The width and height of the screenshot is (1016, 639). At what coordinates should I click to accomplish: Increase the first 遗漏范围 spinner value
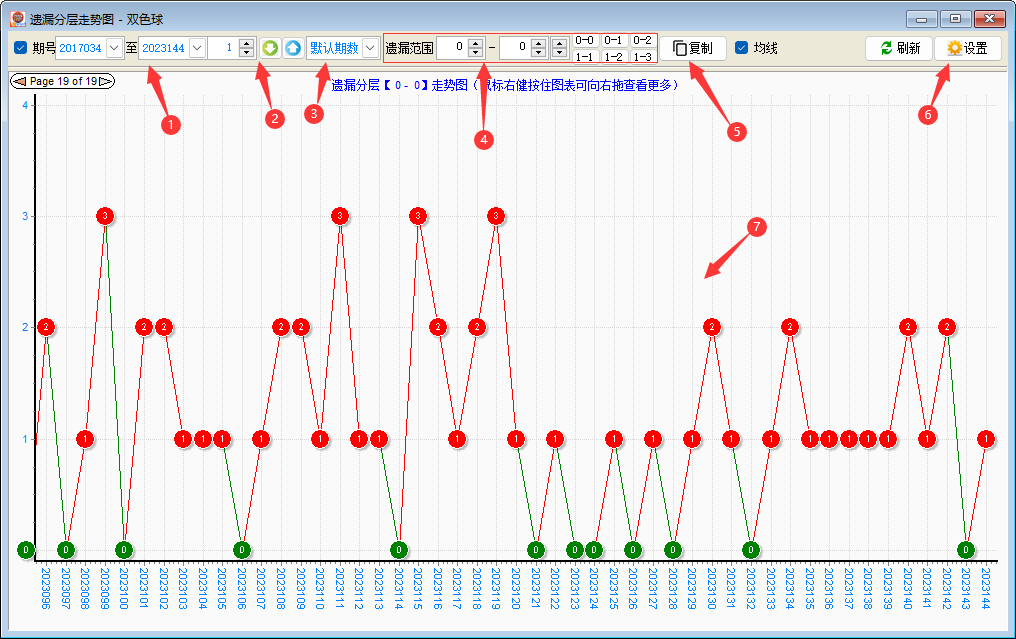[476, 43]
